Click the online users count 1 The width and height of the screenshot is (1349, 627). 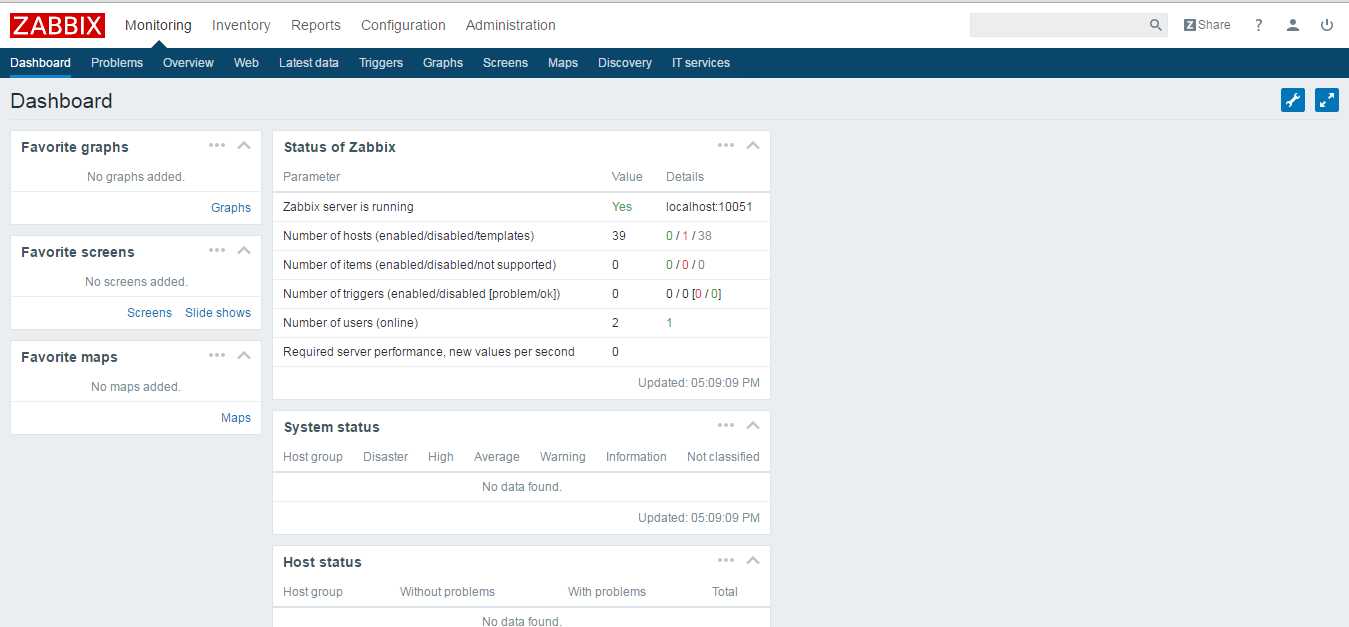(x=669, y=323)
